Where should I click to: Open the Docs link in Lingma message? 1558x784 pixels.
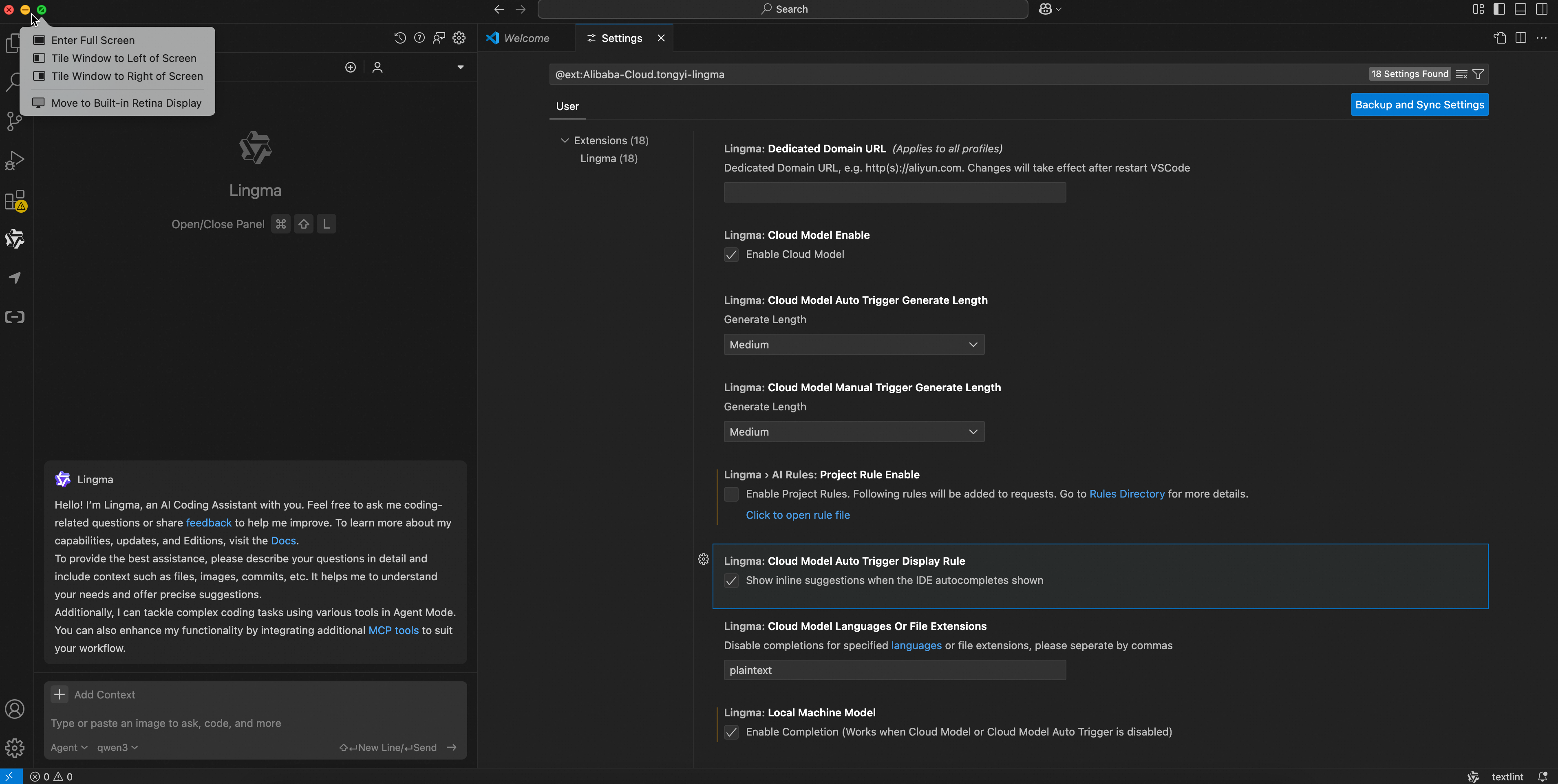tap(283, 541)
